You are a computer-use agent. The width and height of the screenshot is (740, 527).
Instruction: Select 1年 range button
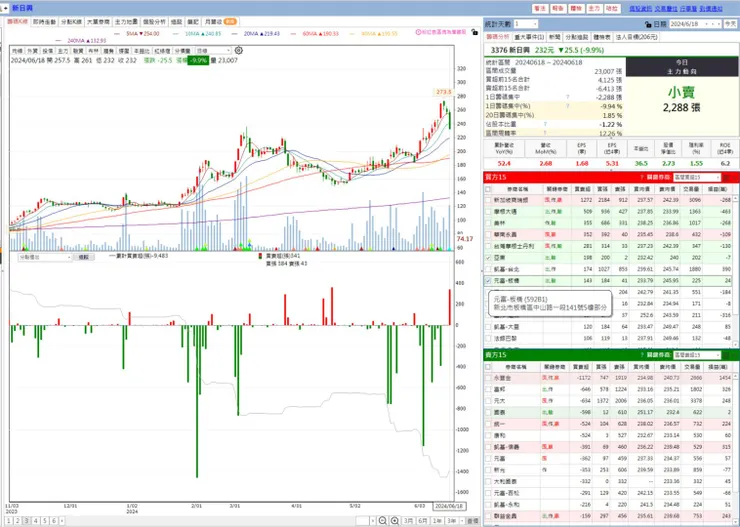(437, 521)
